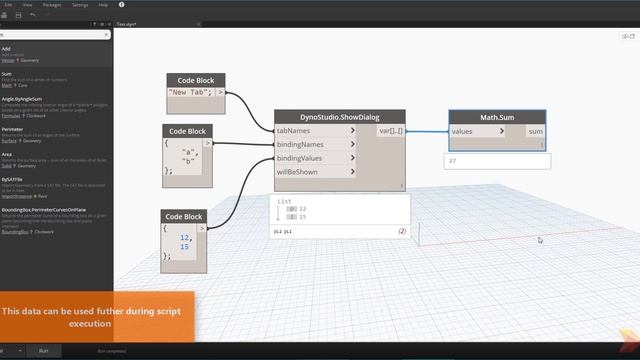Close the Test.dyn workspace tab
The height and width of the screenshot is (360, 640).
[199, 24]
